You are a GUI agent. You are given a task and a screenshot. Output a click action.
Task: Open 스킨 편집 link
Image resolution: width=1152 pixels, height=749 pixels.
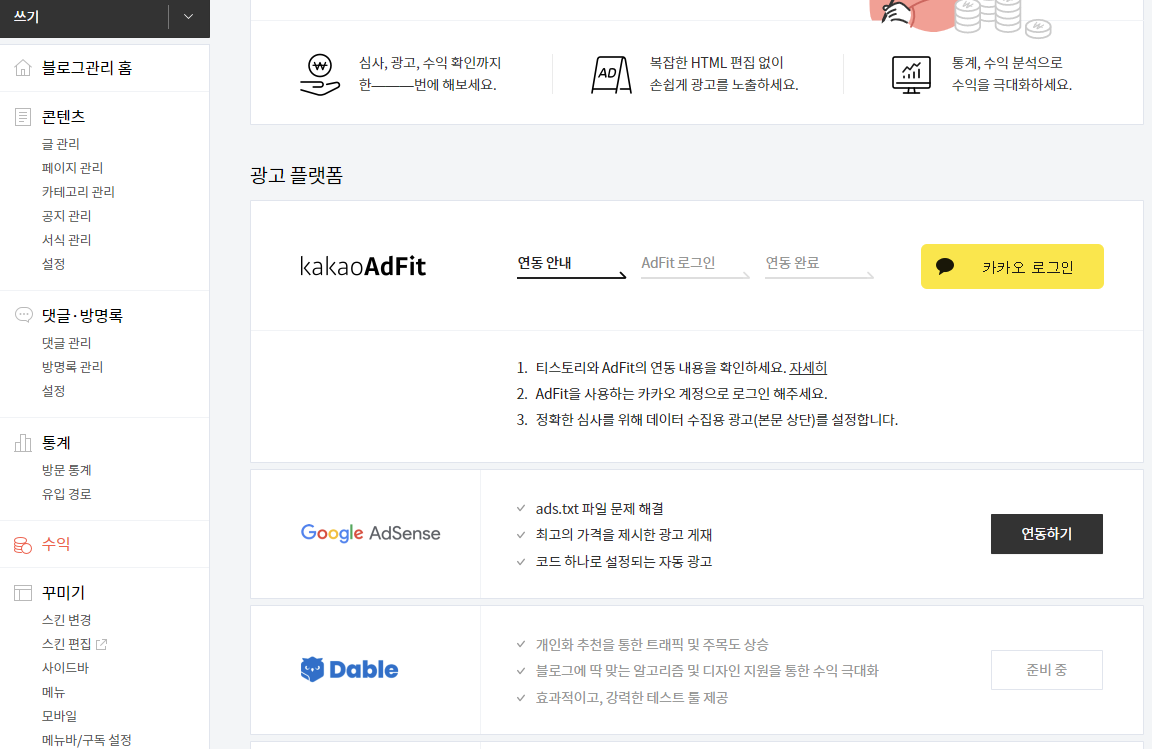coord(66,645)
